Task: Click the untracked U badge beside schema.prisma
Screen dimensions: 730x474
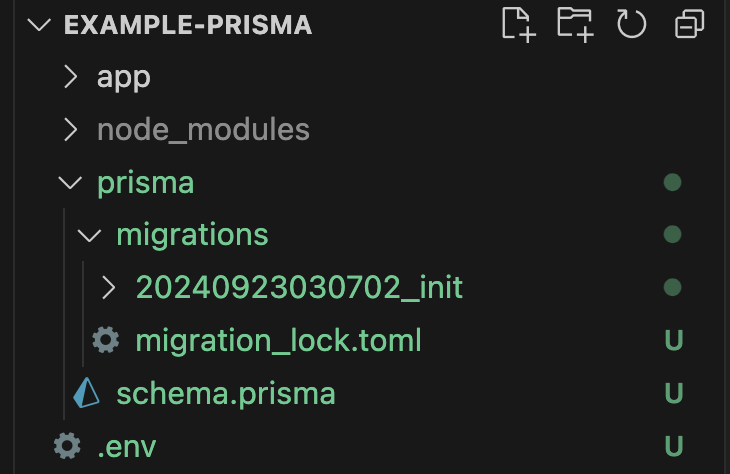Action: [673, 394]
